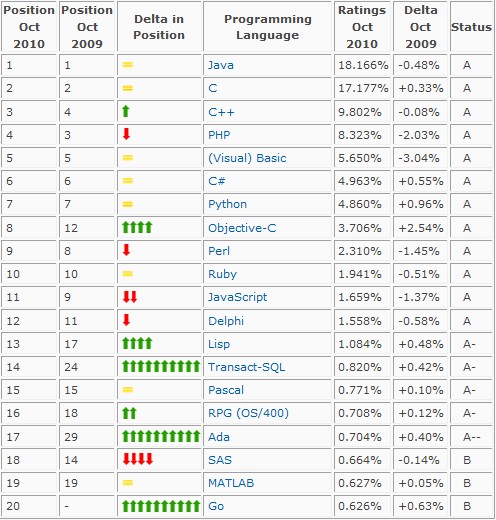Click the Ratings Oct 2010 column header
Screen dimensions: 496x520
click(x=362, y=27)
